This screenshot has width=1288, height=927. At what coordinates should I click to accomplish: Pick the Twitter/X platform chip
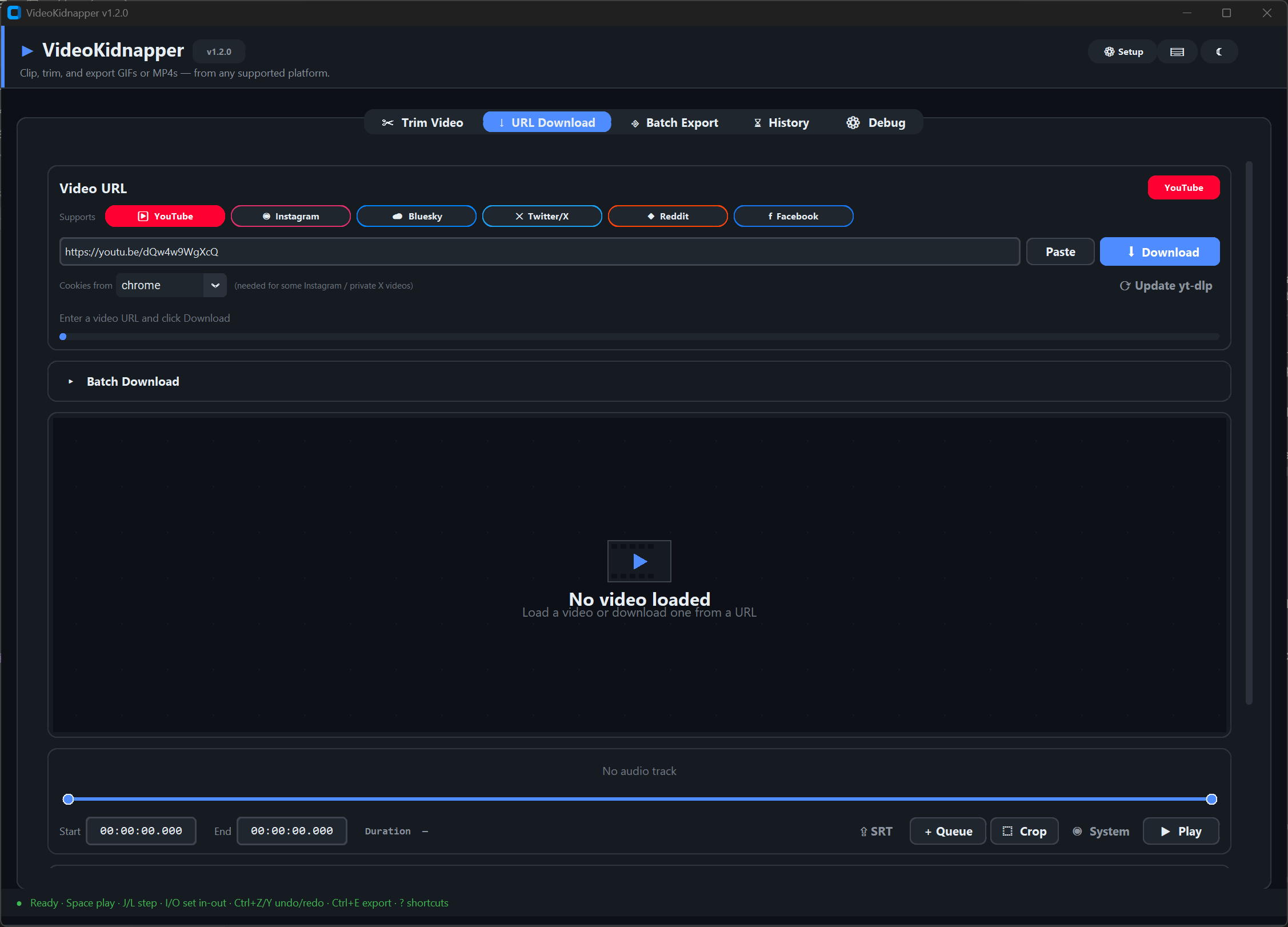(542, 216)
